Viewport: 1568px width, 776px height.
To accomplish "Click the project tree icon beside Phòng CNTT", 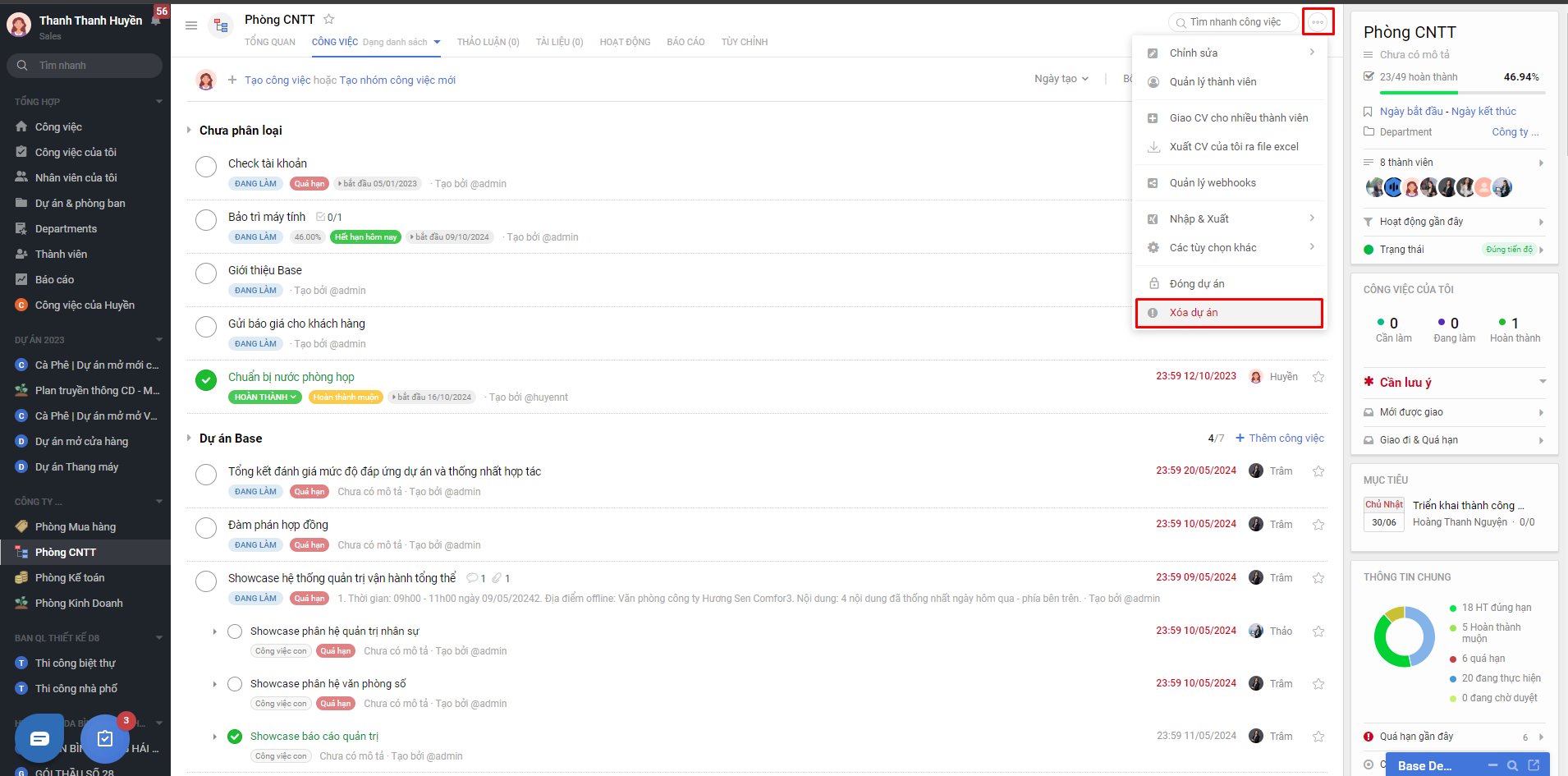I will [x=221, y=25].
